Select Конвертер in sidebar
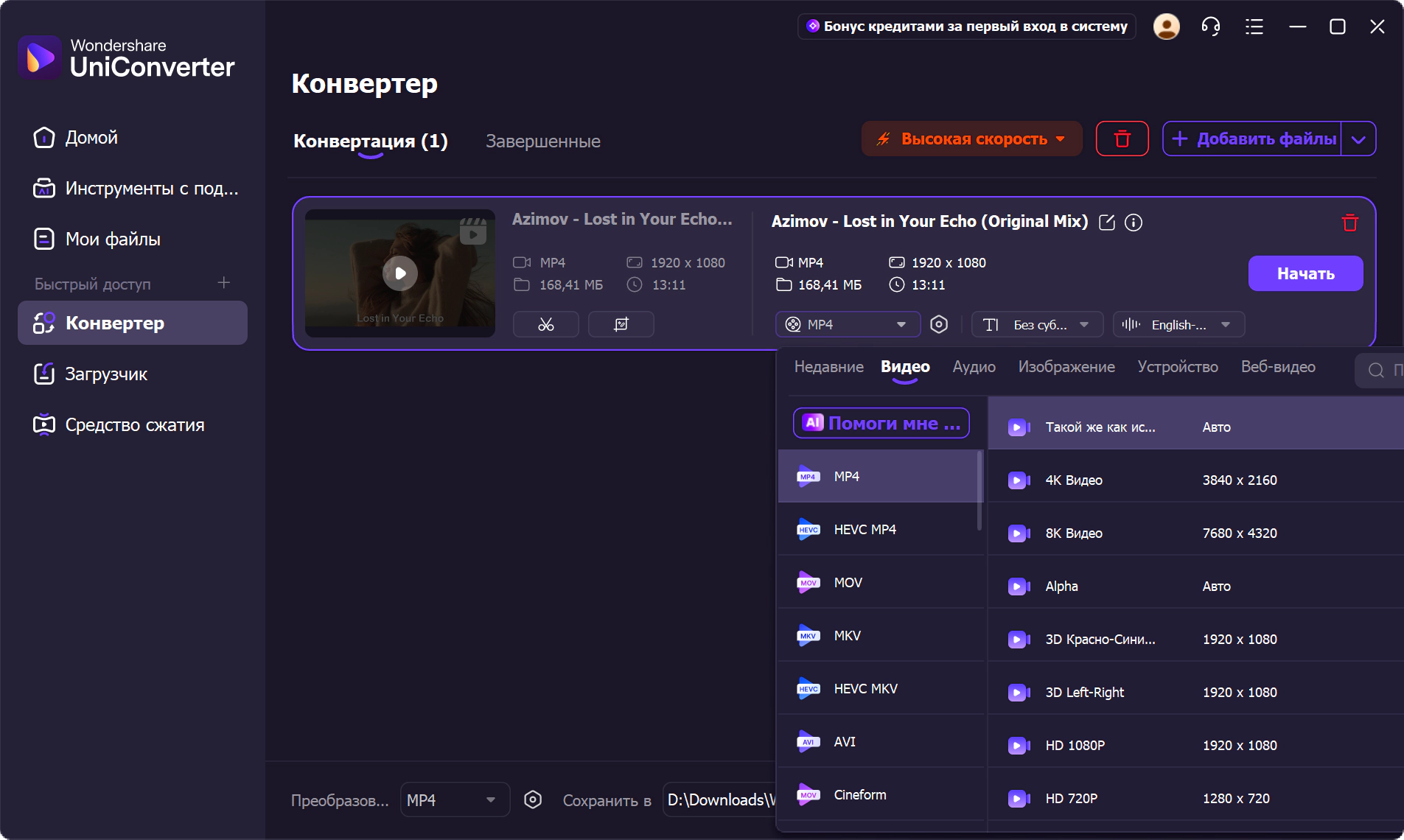This screenshot has width=1404, height=840. [133, 323]
